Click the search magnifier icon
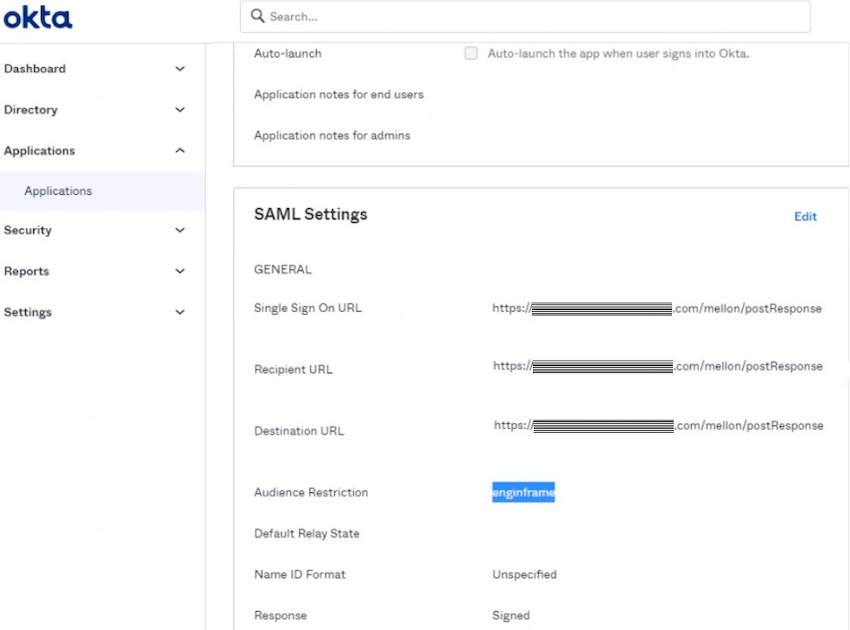The height and width of the screenshot is (630, 850). coord(254,16)
